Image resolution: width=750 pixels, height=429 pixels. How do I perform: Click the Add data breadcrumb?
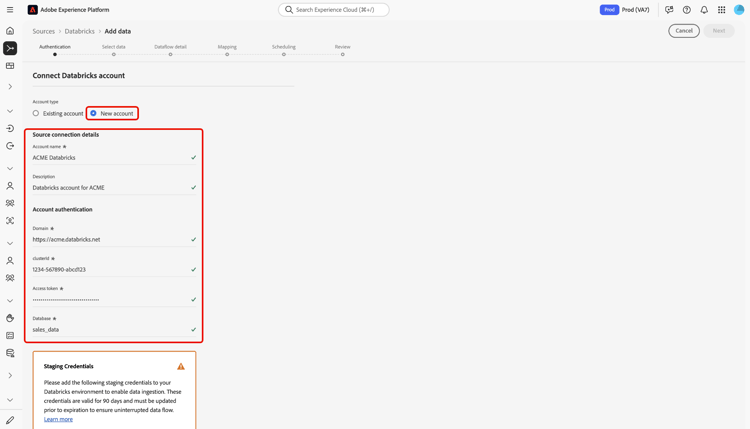click(118, 31)
